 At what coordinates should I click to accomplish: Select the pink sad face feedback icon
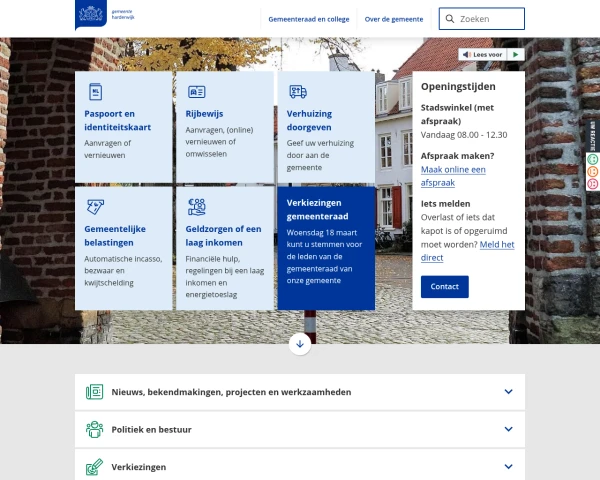pyautogui.click(x=592, y=184)
